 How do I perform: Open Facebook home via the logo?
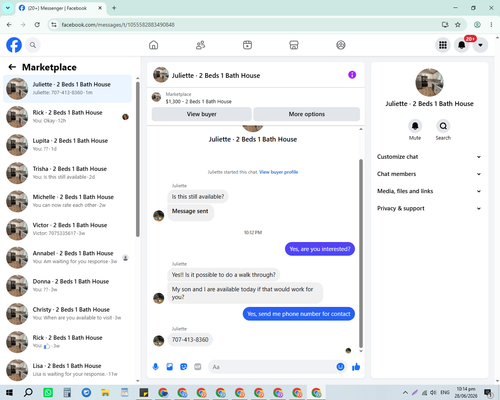(14, 45)
